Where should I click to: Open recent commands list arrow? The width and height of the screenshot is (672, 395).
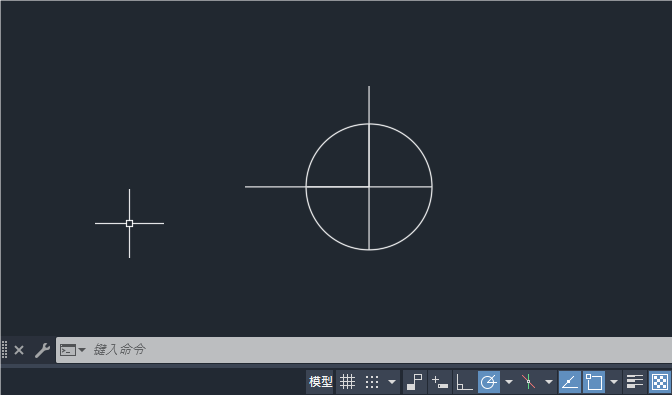tap(82, 350)
